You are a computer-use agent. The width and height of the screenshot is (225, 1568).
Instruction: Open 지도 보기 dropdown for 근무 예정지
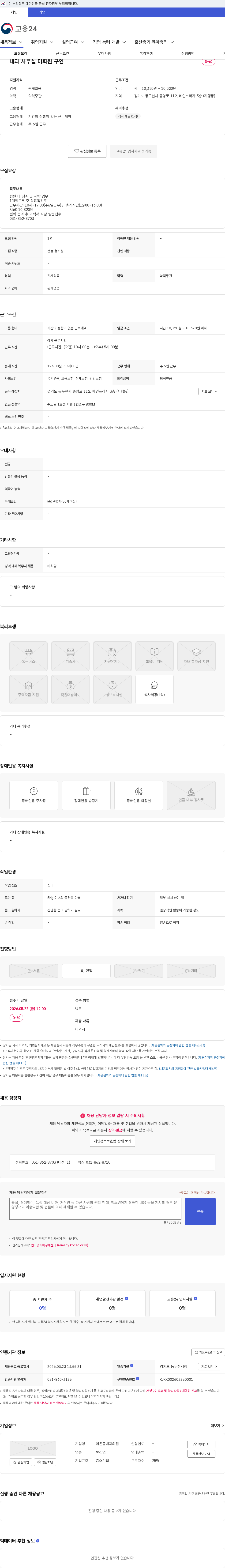click(x=209, y=391)
